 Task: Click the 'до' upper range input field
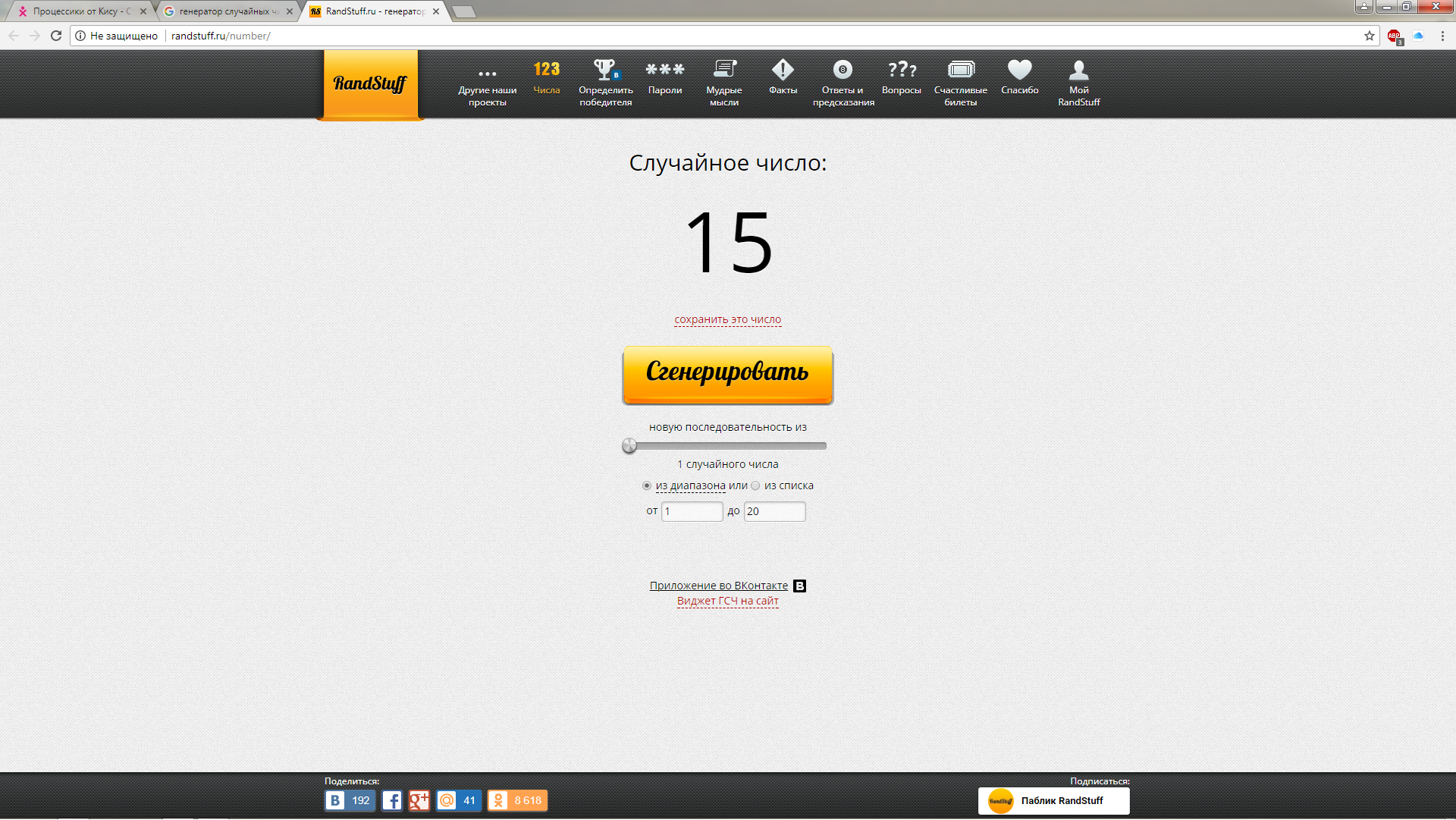(x=774, y=512)
